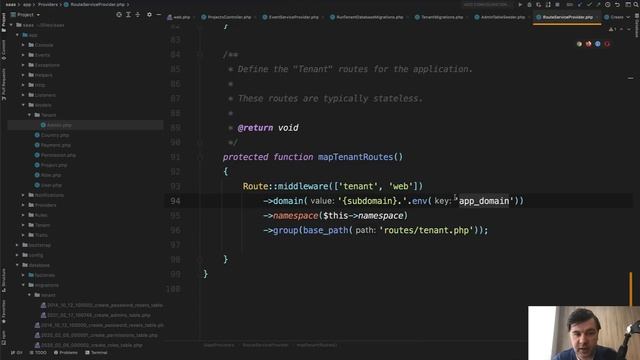The image size is (640, 360).
Task: Open the Favorites tool window
Action: click(4, 311)
